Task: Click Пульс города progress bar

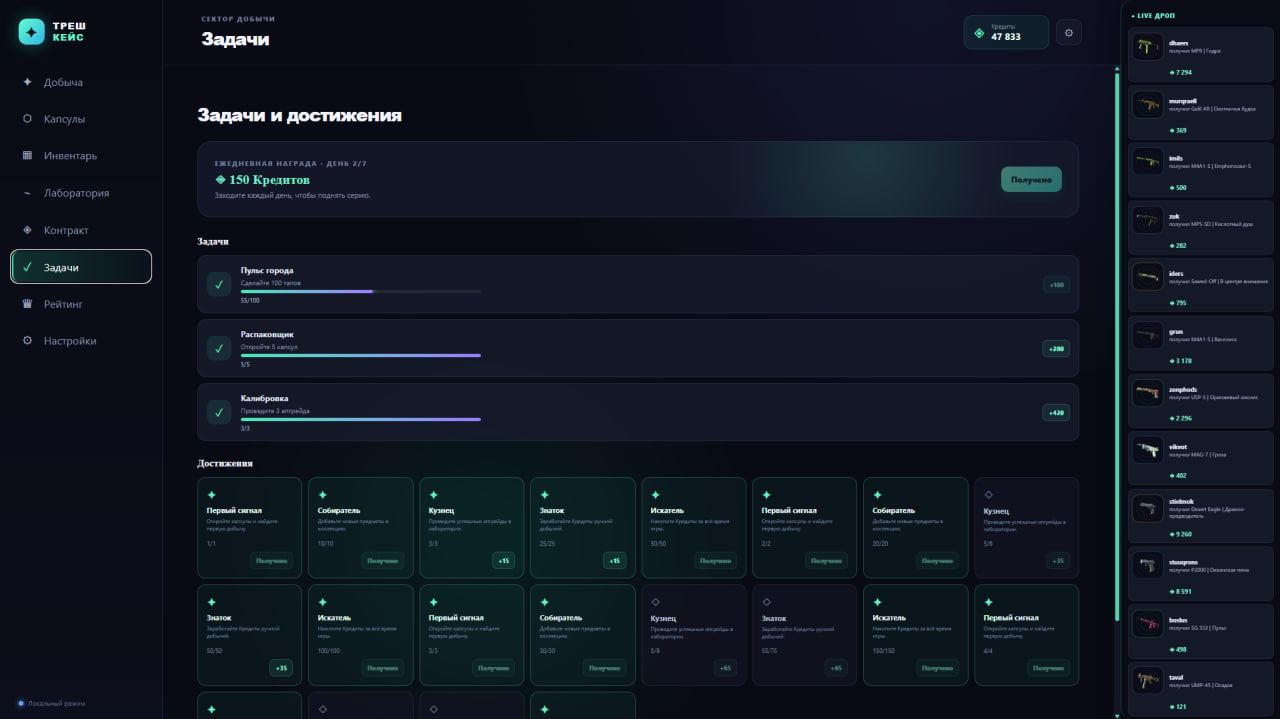Action: tap(361, 291)
